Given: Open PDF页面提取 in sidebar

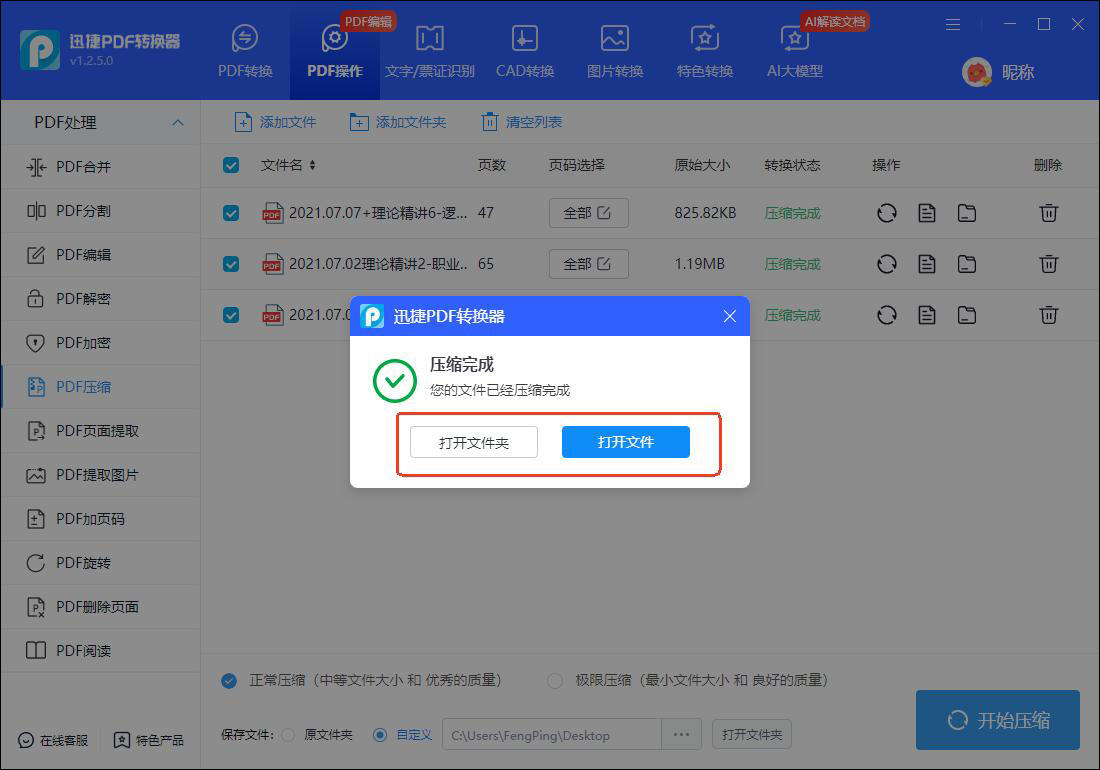Looking at the screenshot, I should tap(100, 431).
